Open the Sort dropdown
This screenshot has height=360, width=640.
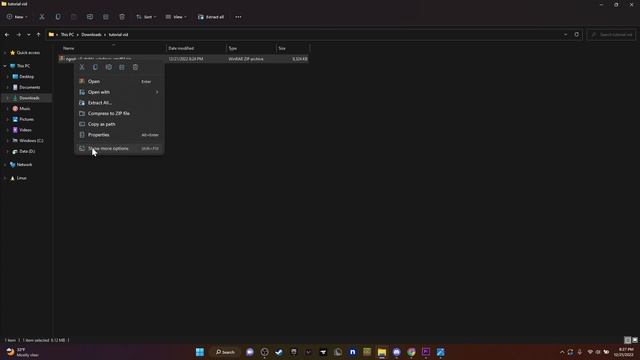point(146,17)
